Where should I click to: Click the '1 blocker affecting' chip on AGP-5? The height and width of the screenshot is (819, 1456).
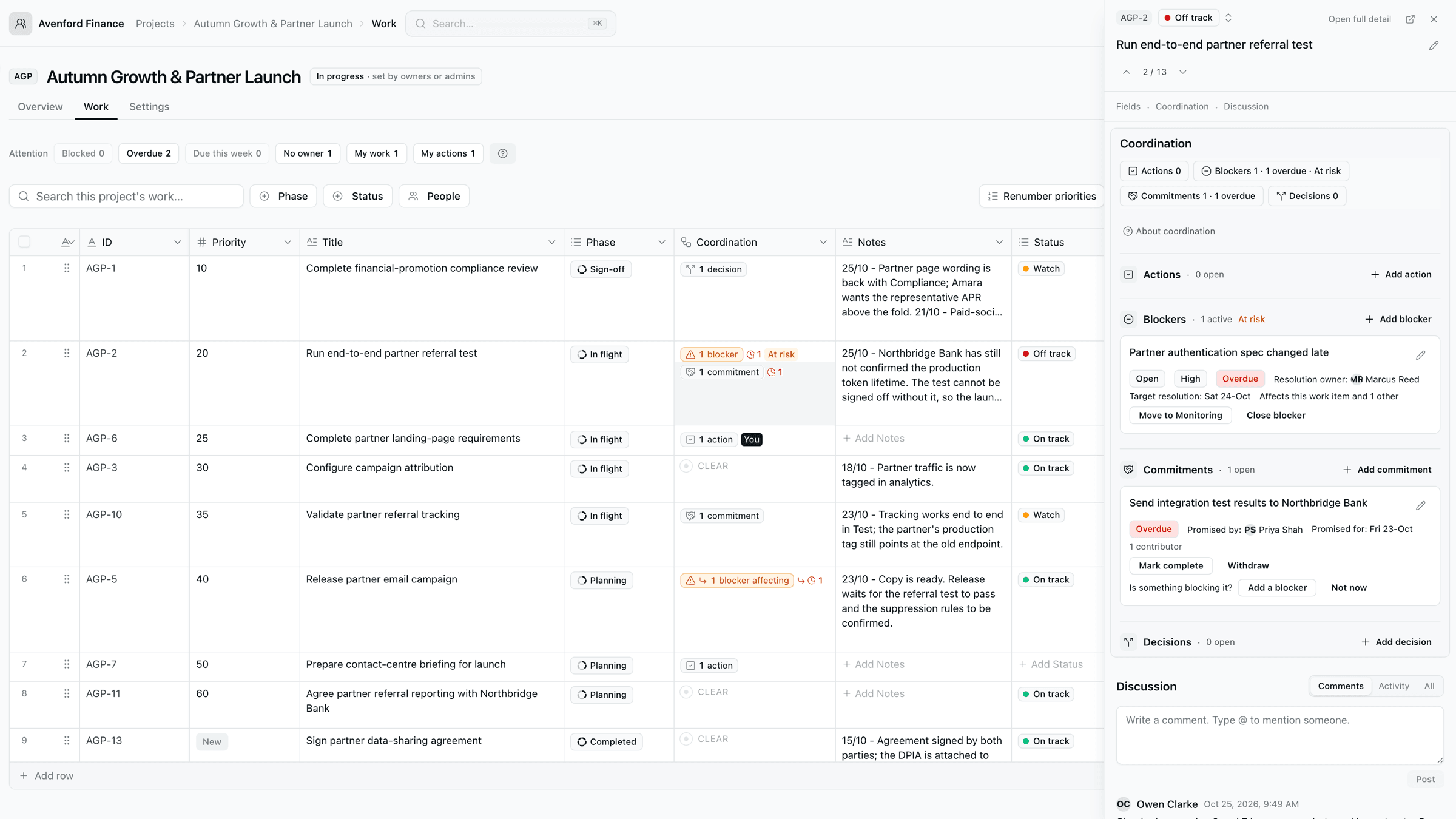(x=736, y=581)
